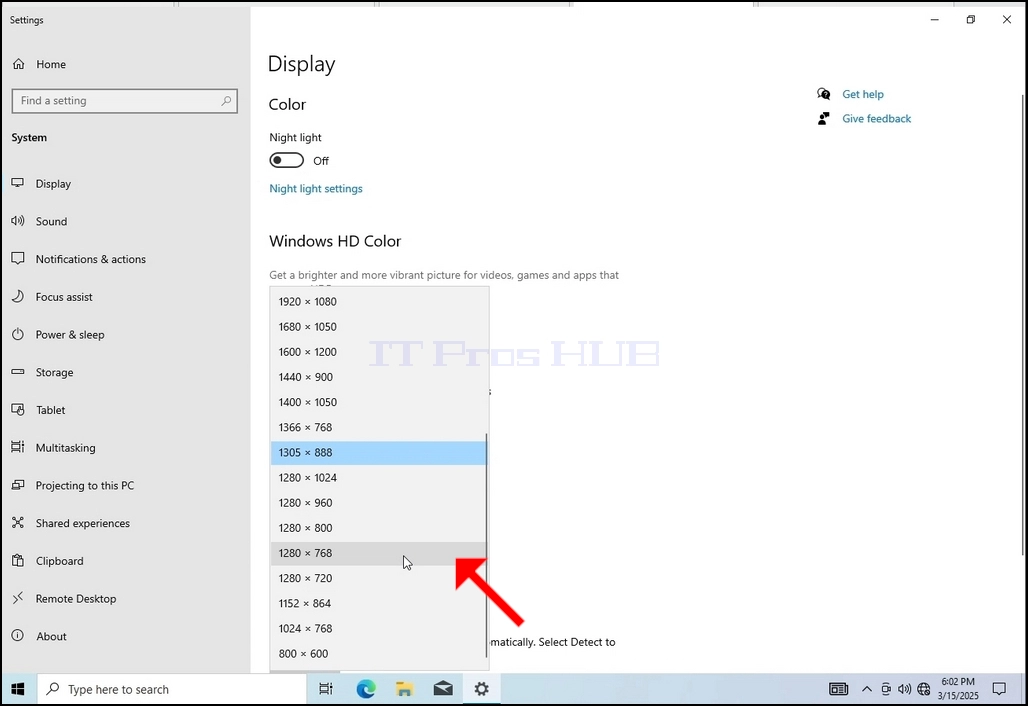
Task: Click the Windows Start button
Action: [x=18, y=689]
